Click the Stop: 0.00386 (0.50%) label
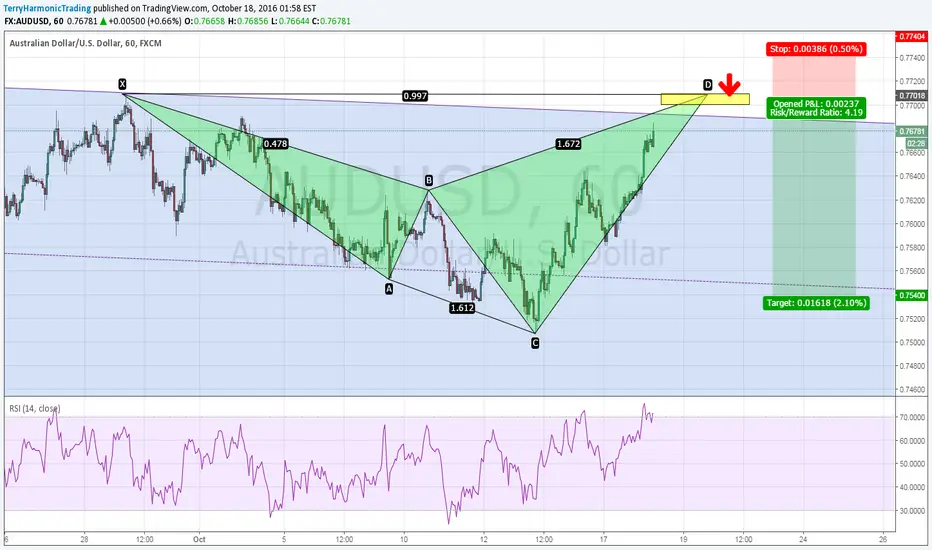This screenshot has height=550, width=932. pyautogui.click(x=816, y=49)
